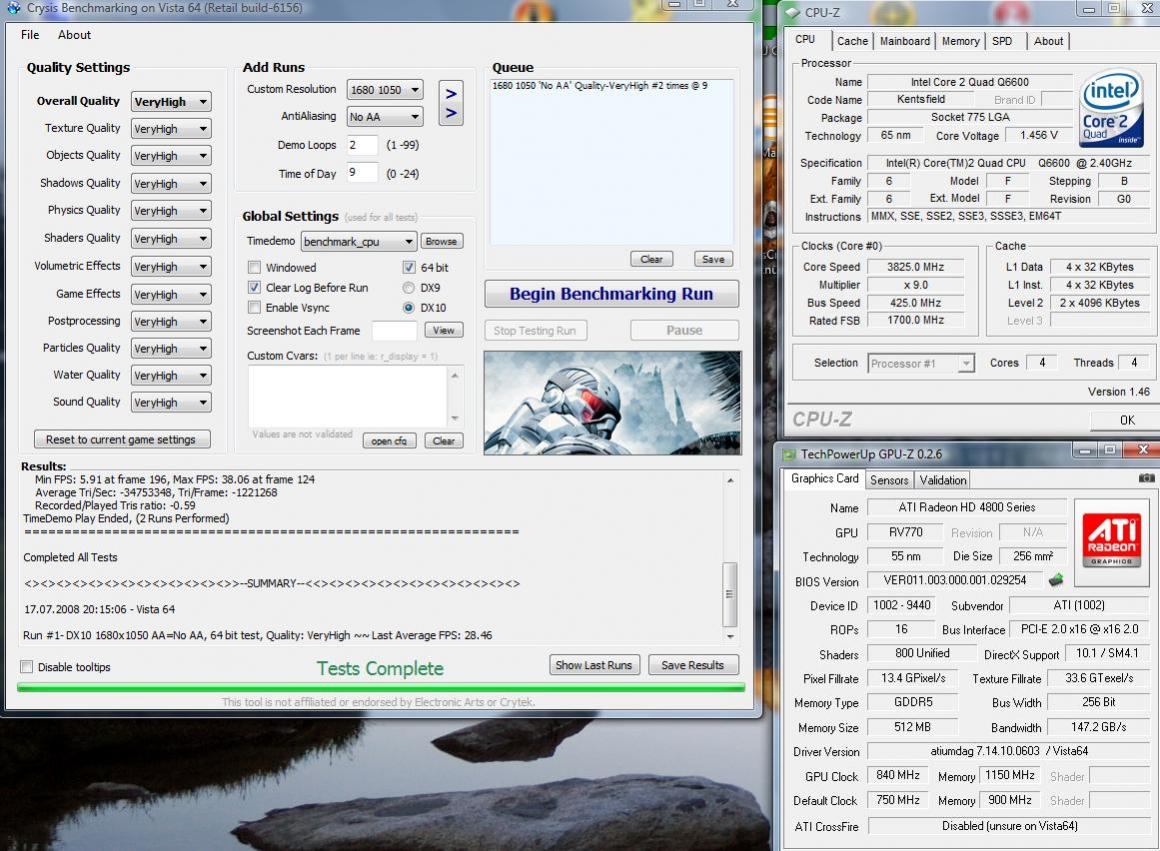This screenshot has height=851, width=1160.
Task: Select the DX9 radio button
Action: pyautogui.click(x=408, y=287)
